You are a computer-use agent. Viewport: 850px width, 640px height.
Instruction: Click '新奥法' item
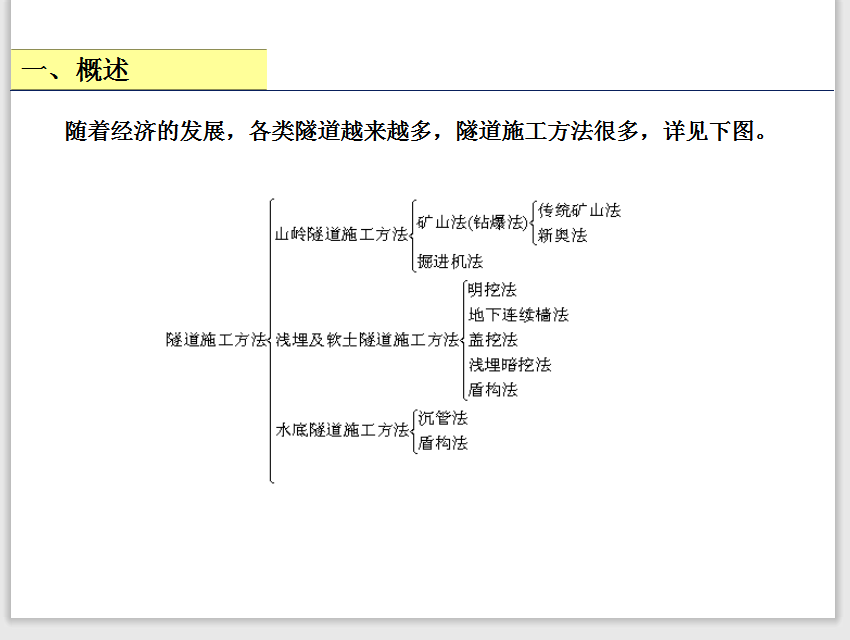pos(563,235)
